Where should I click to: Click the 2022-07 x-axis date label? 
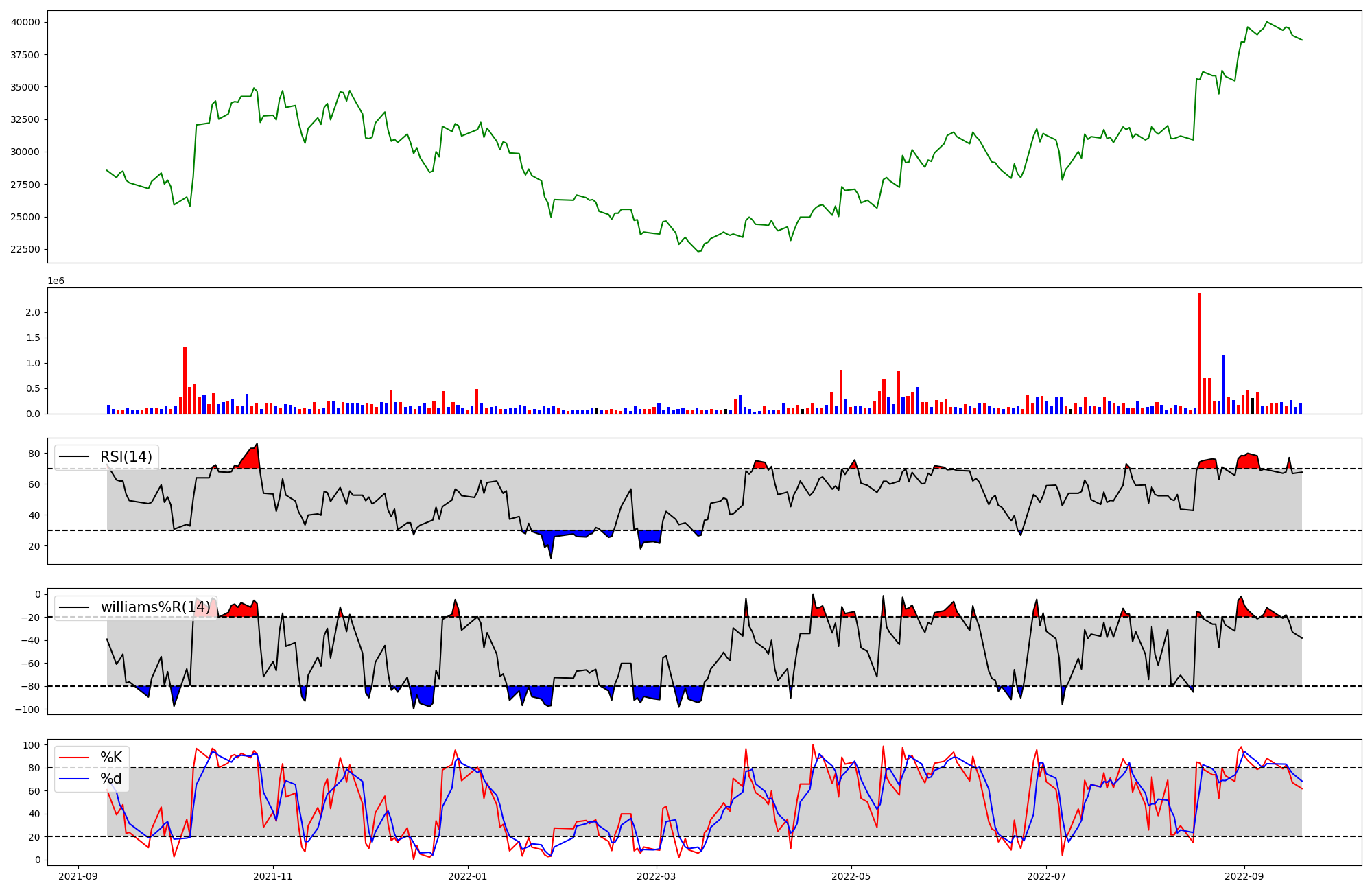(x=1046, y=876)
